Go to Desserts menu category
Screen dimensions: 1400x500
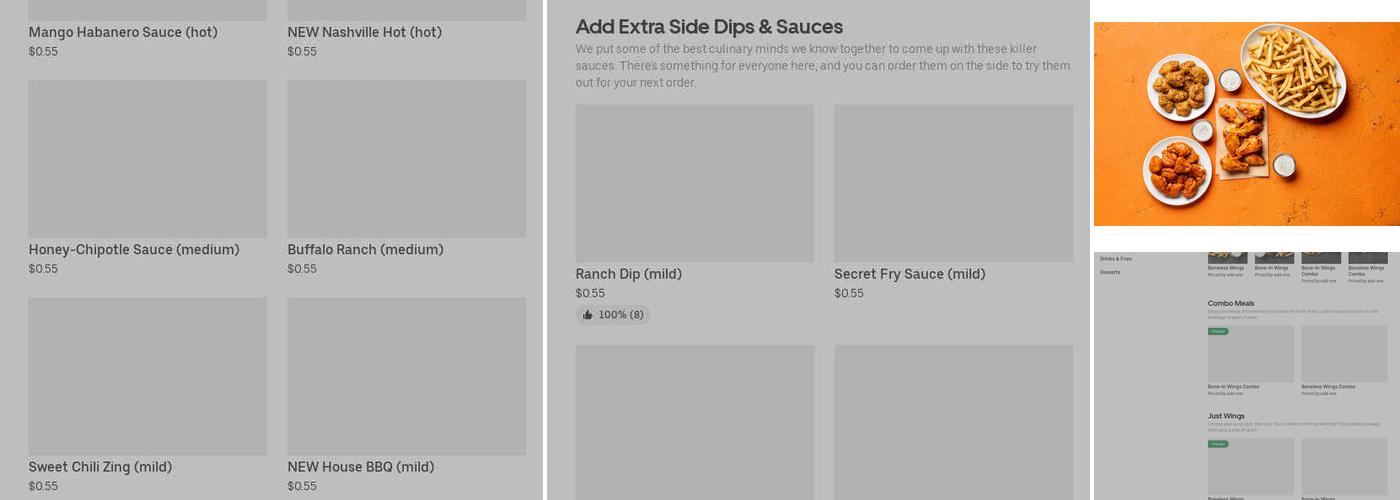(x=1110, y=272)
